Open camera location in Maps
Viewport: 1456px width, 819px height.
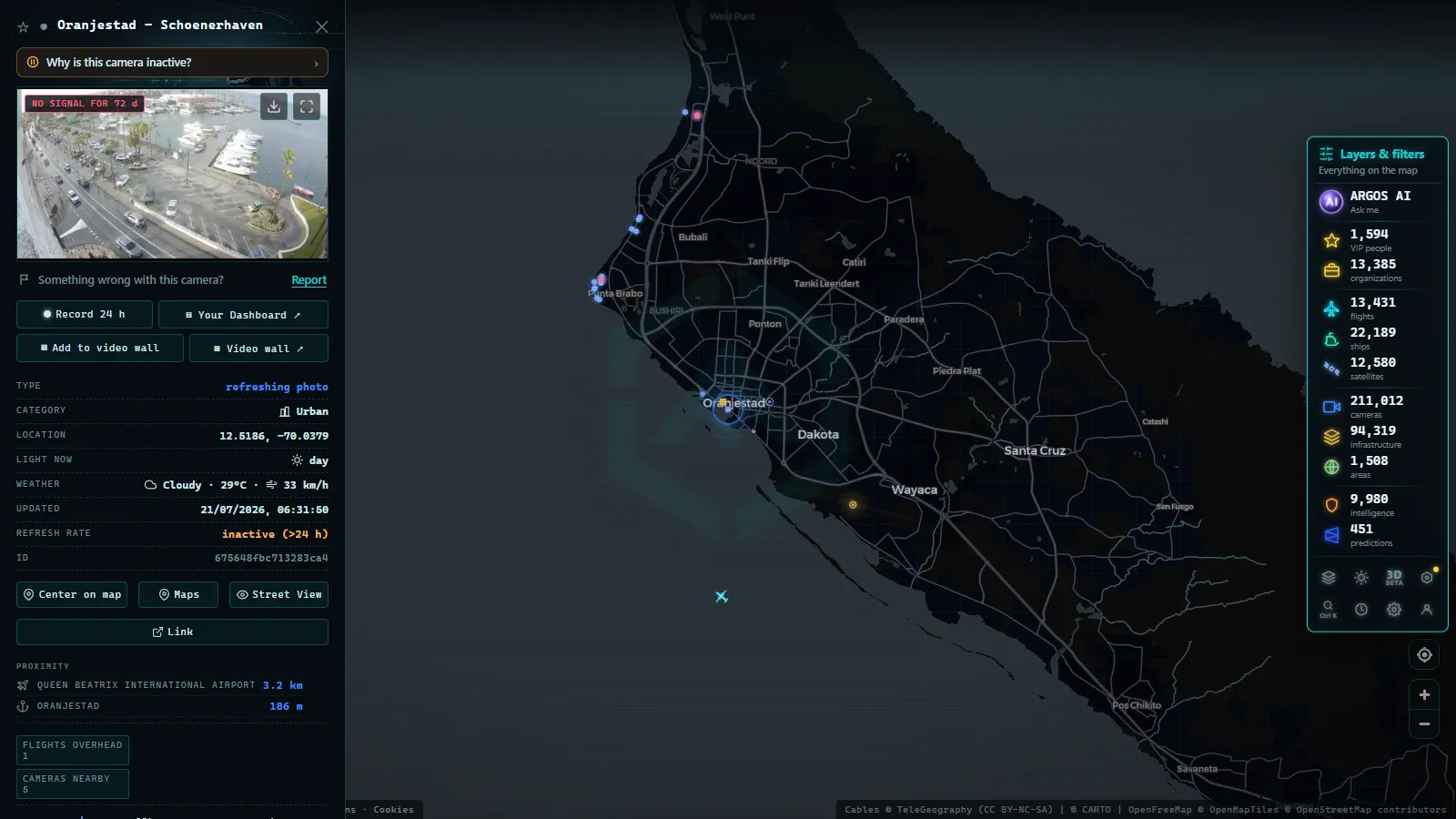[x=178, y=594]
